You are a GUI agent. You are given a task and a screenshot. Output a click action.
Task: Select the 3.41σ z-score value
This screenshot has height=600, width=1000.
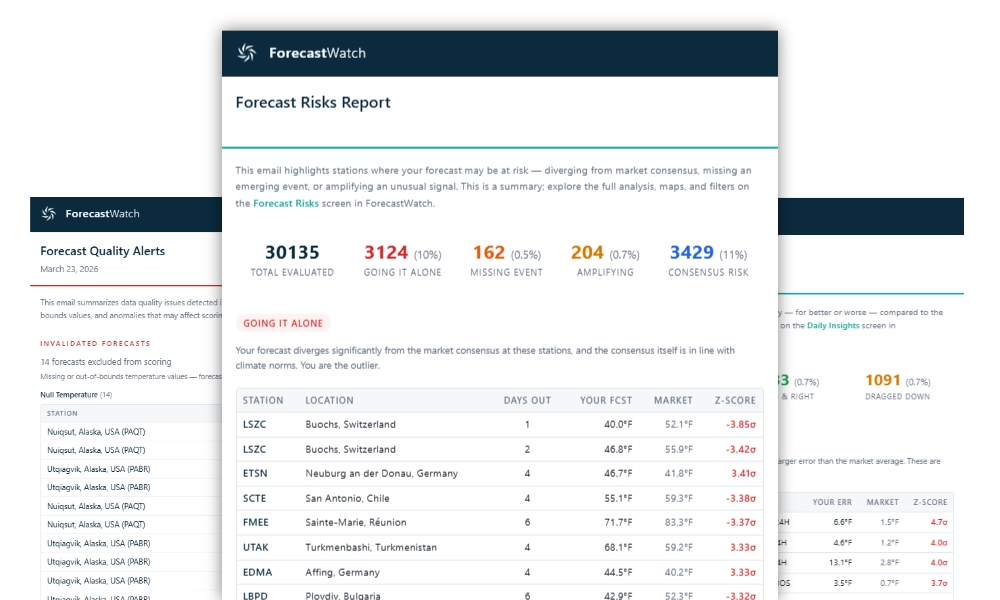point(743,474)
